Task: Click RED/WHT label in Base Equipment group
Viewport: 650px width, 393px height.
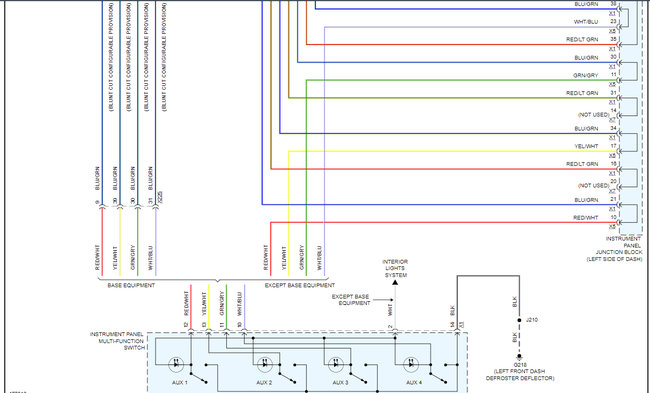Action: tap(97, 258)
